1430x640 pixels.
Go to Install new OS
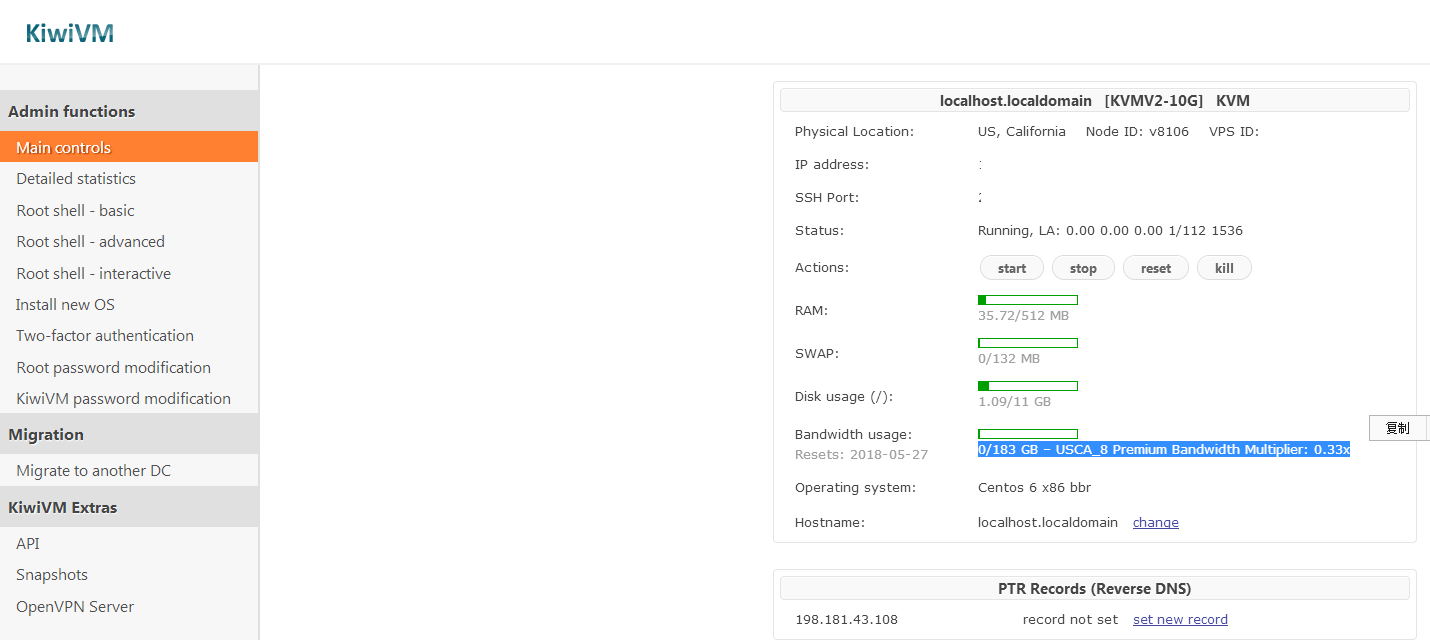(65, 304)
